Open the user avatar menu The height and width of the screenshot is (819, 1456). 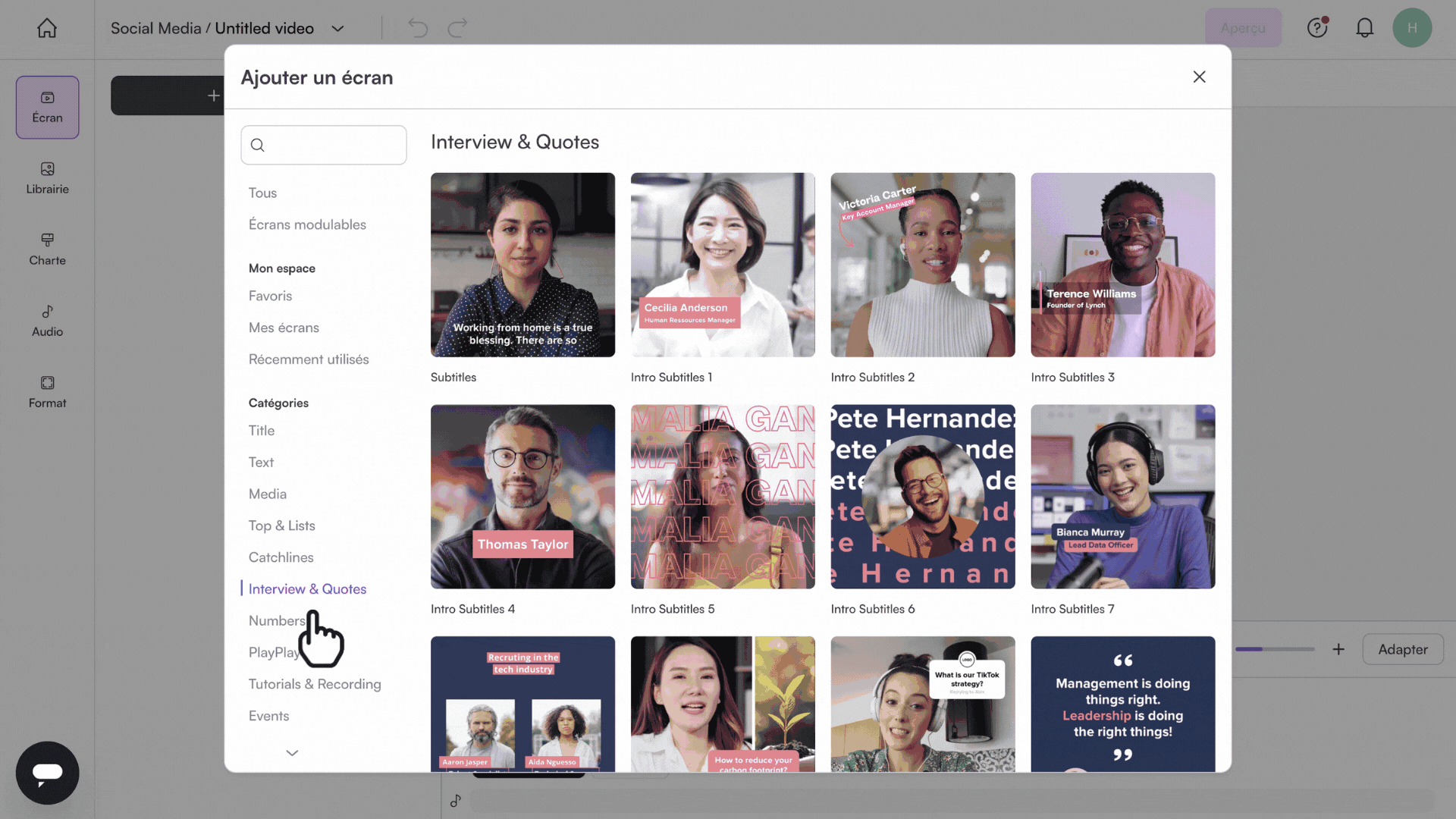click(1411, 28)
